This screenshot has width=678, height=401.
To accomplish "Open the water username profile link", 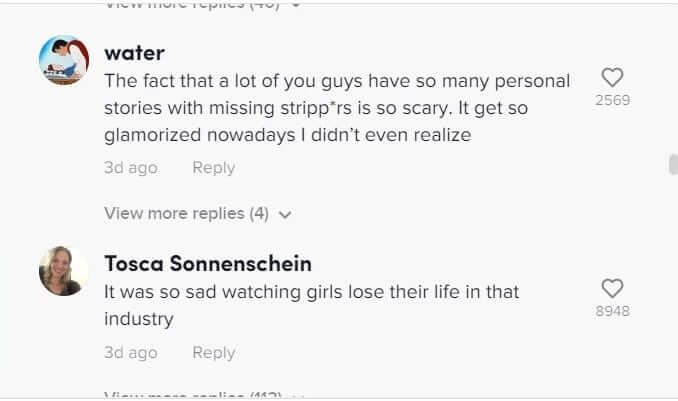I will tap(134, 53).
